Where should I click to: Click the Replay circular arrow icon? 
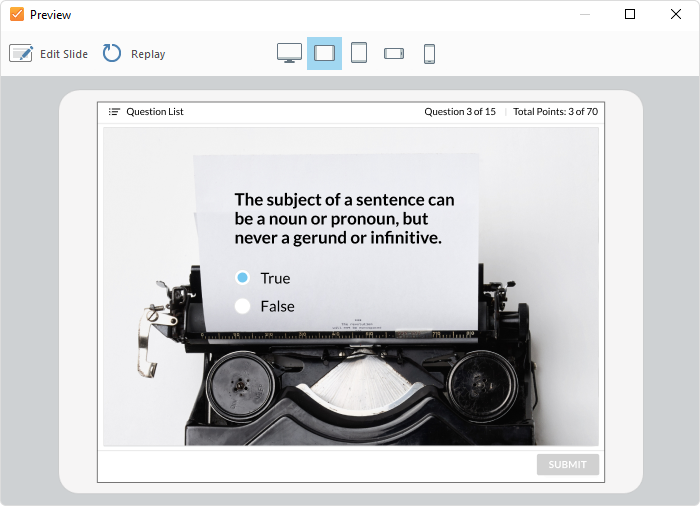pyautogui.click(x=112, y=53)
